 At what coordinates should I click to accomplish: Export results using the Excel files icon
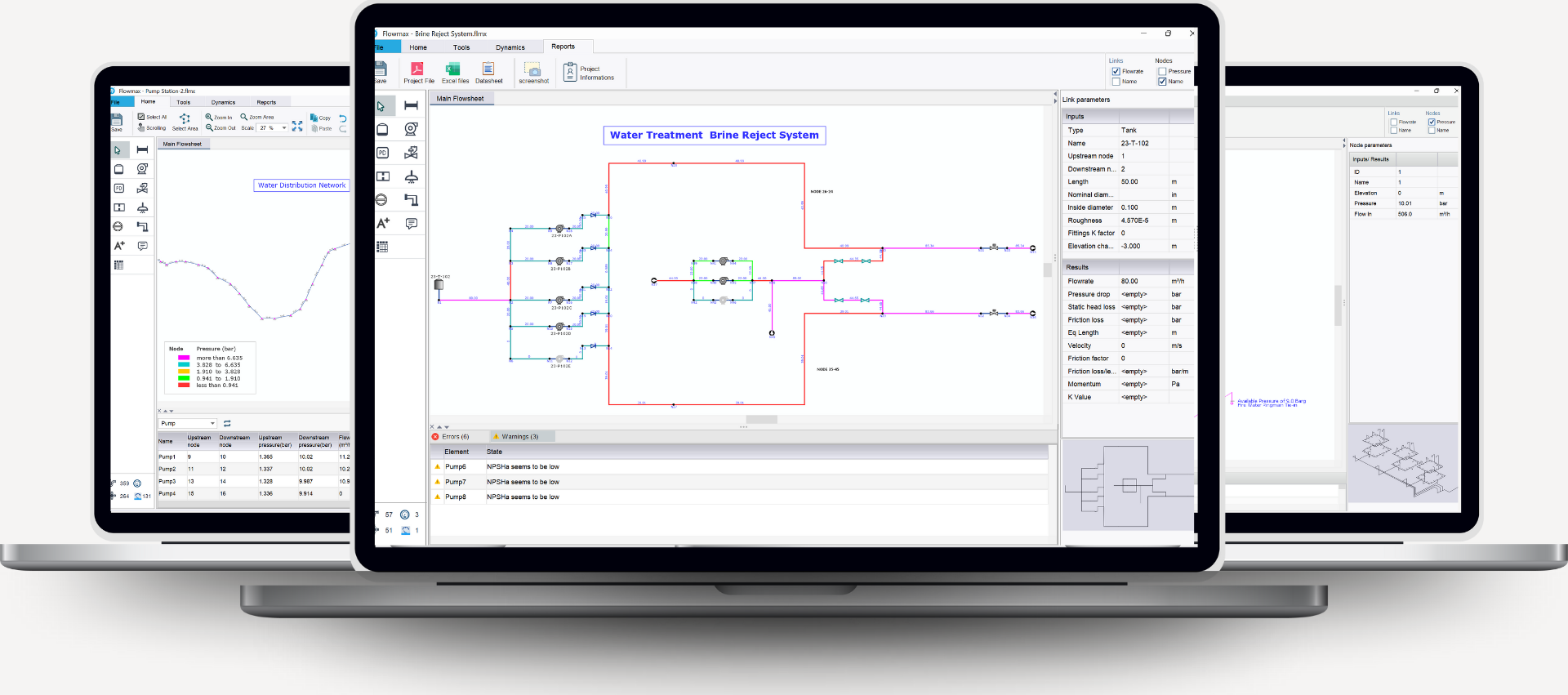453,70
